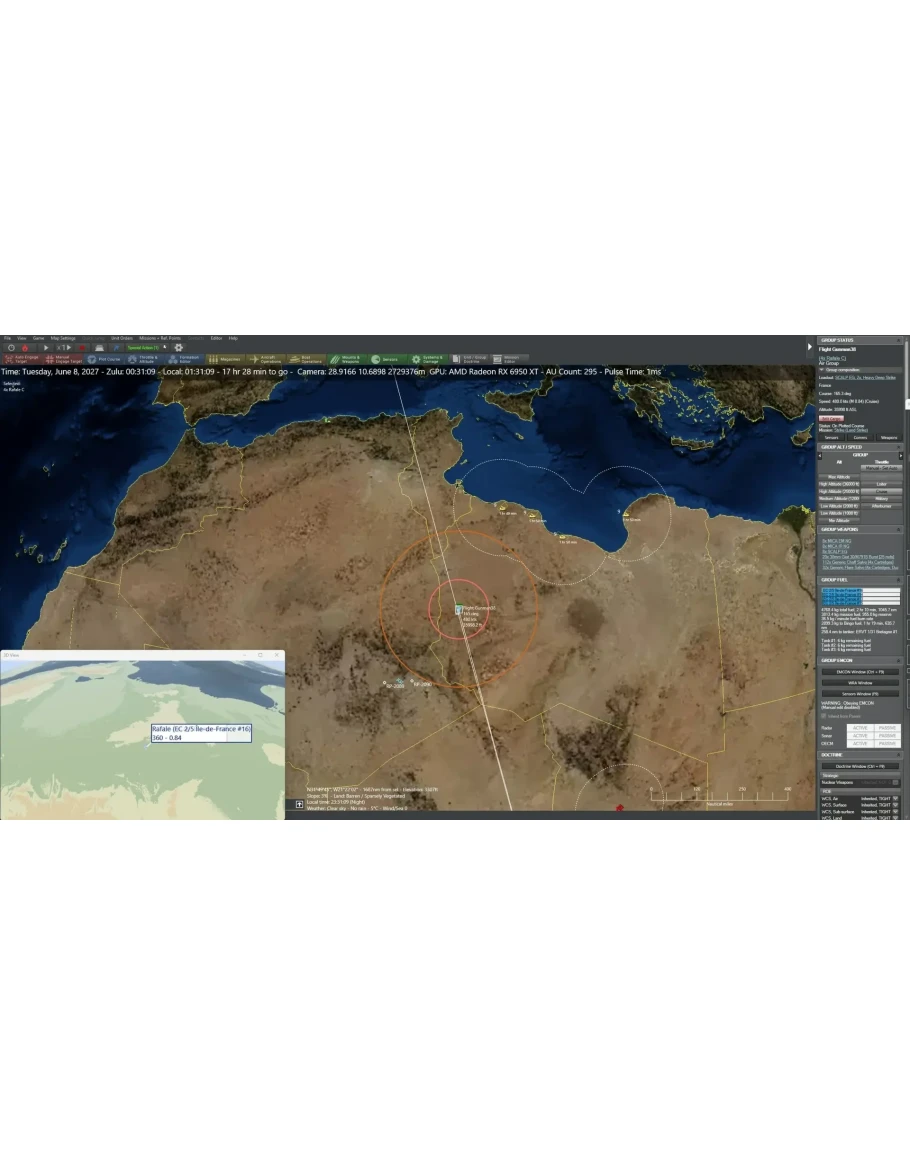Open the WCS, Air dropdown
Image resolution: width=910 pixels, height=1155 pixels.
[x=895, y=797]
